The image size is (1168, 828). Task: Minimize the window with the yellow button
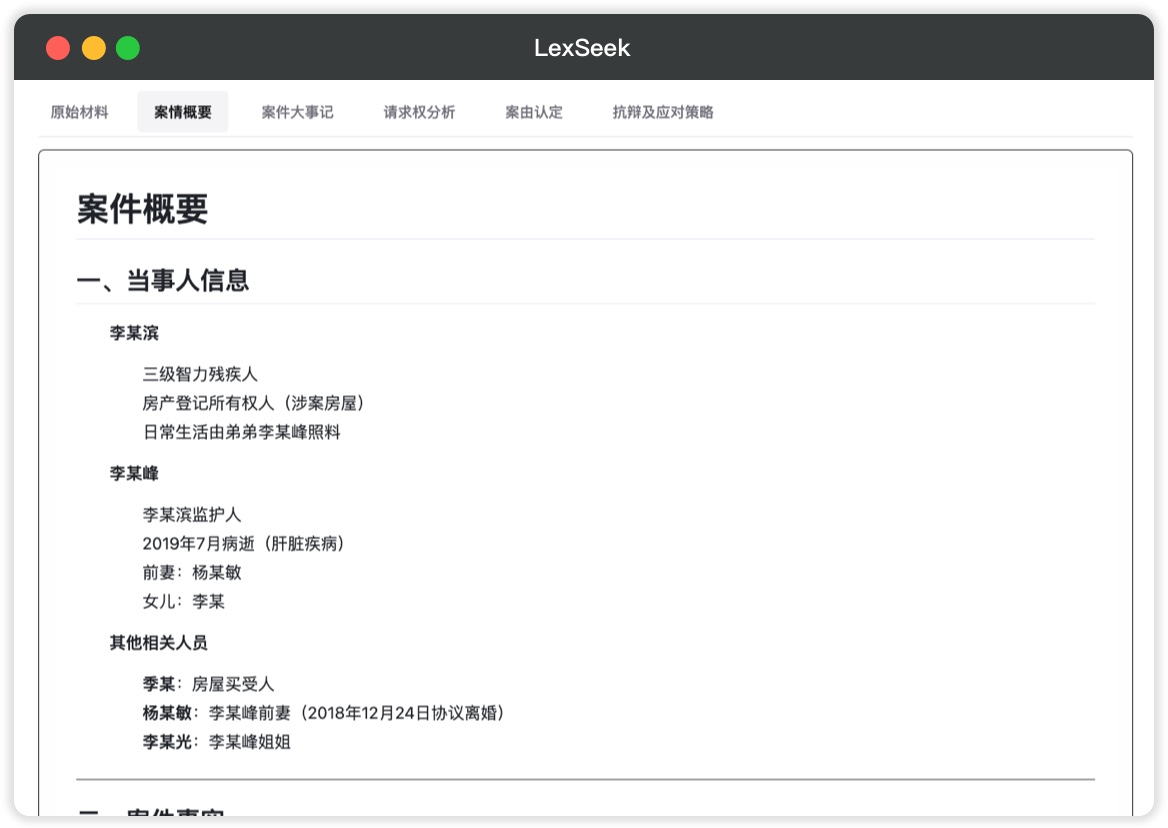click(93, 48)
